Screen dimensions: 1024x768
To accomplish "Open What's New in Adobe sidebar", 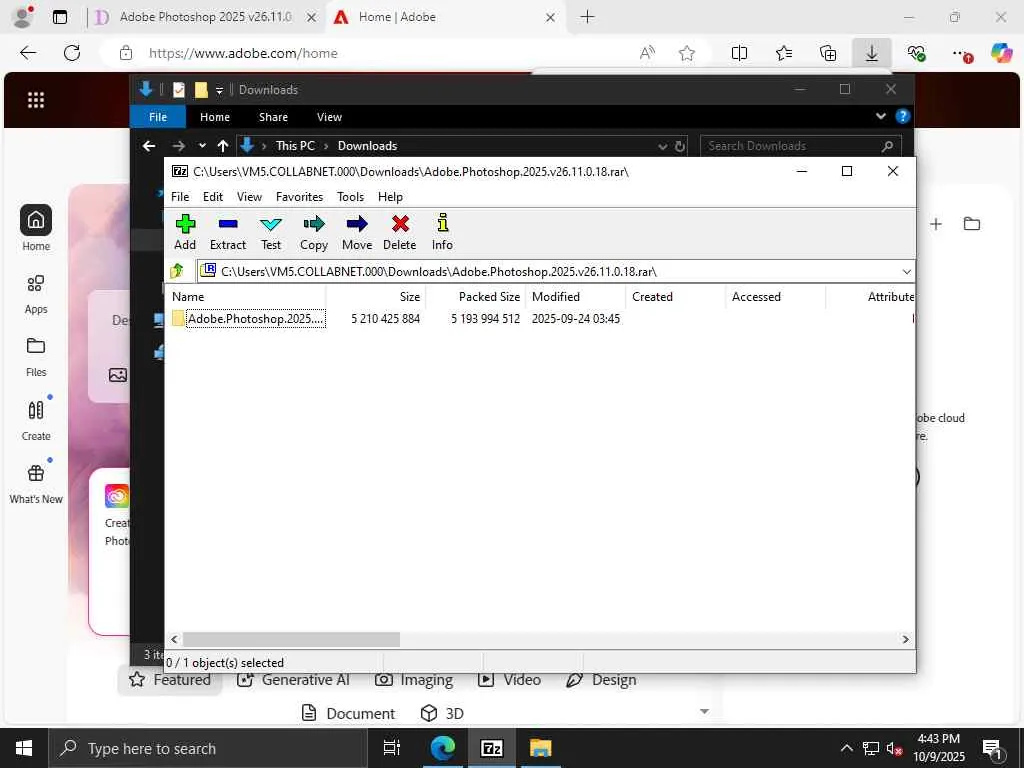I will [x=36, y=484].
